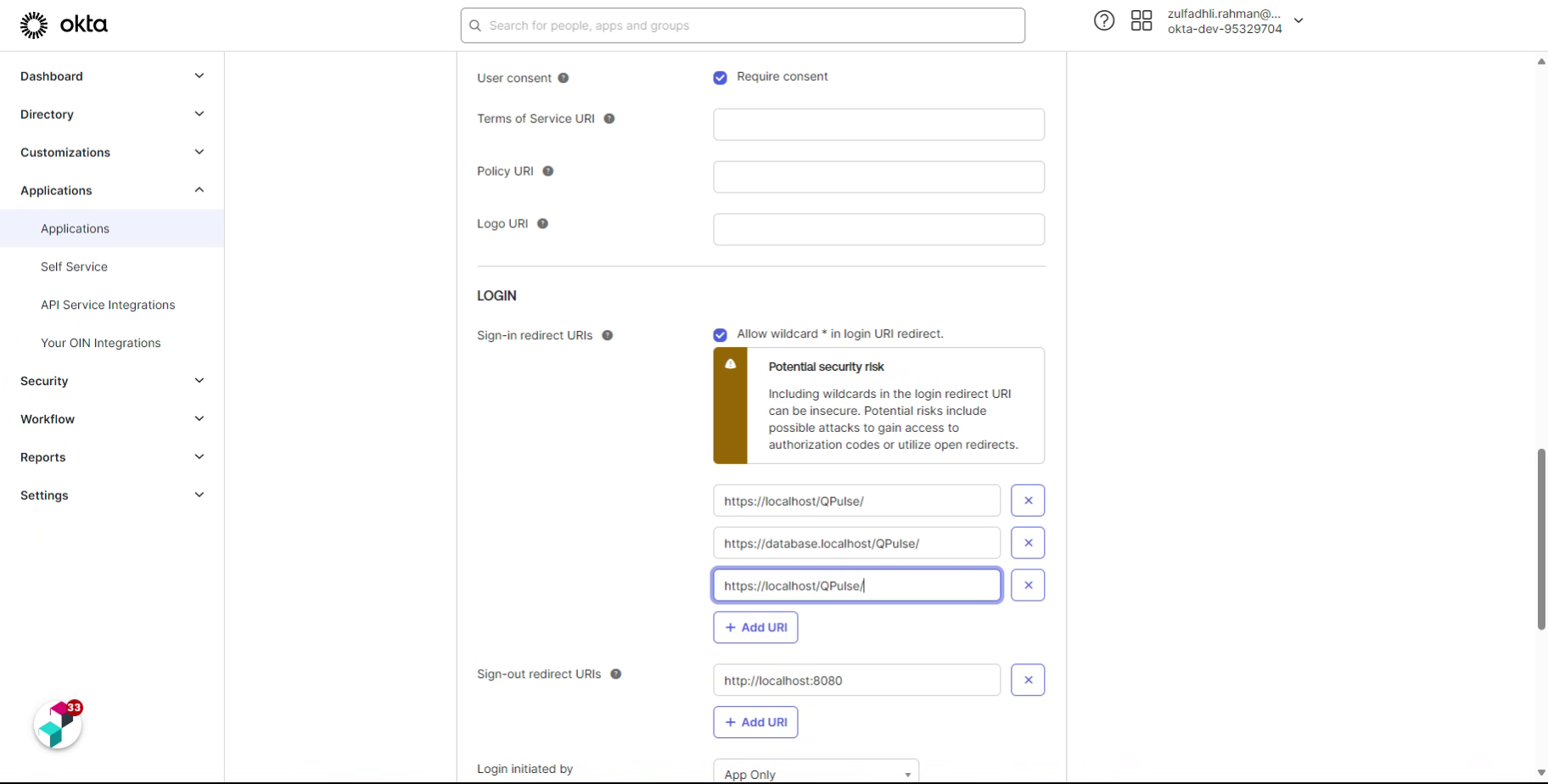
Task: Add URI under Sign-in redirect URIs
Action: [755, 628]
